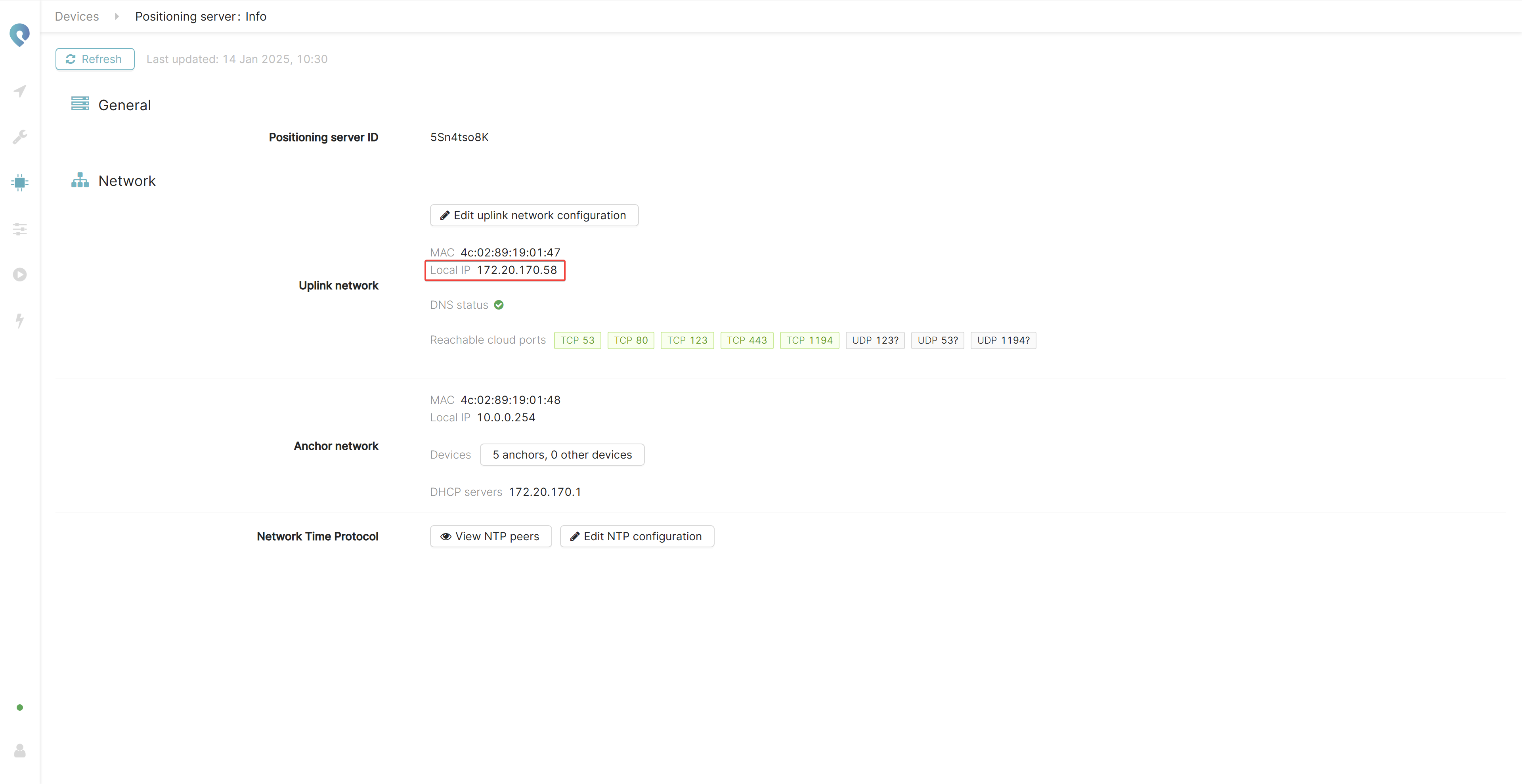This screenshot has height=784, width=1522.
Task: Click the lightning bolt sidebar icon
Action: coord(19,320)
